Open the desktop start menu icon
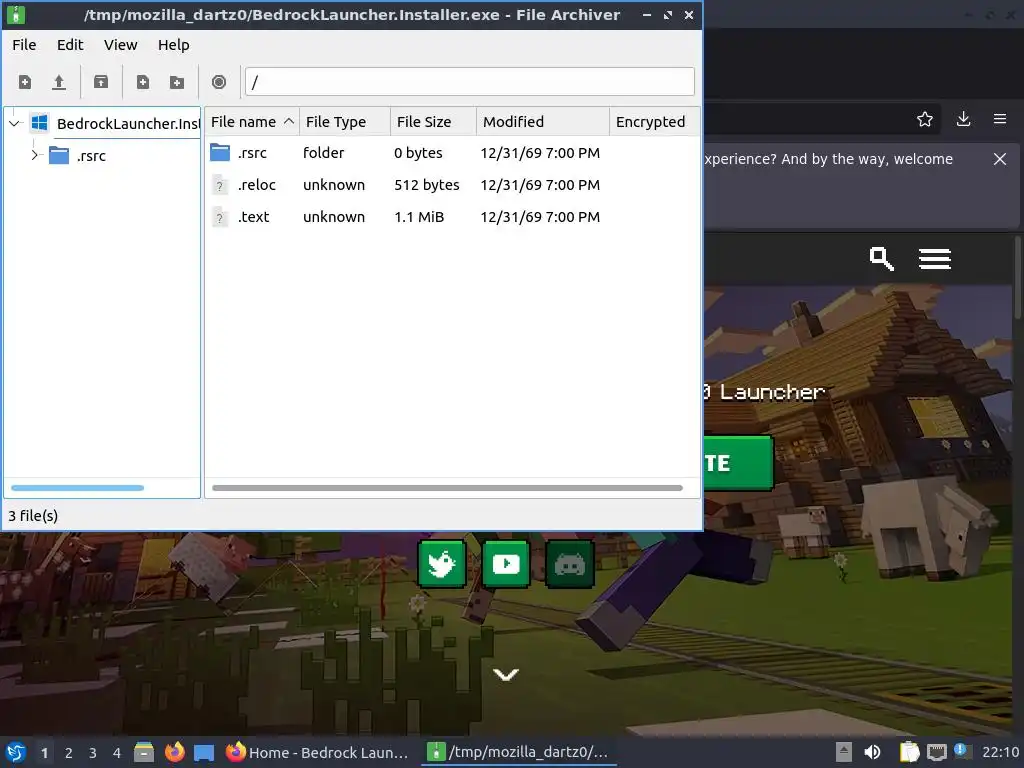This screenshot has width=1024, height=768. (16, 752)
